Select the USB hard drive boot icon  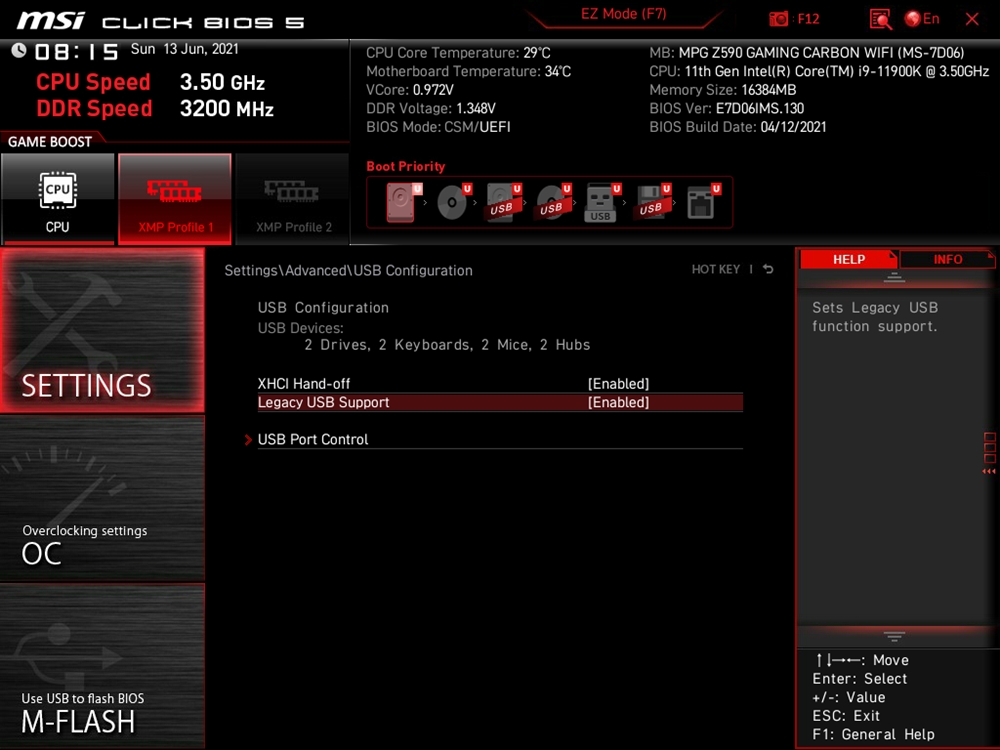point(503,202)
